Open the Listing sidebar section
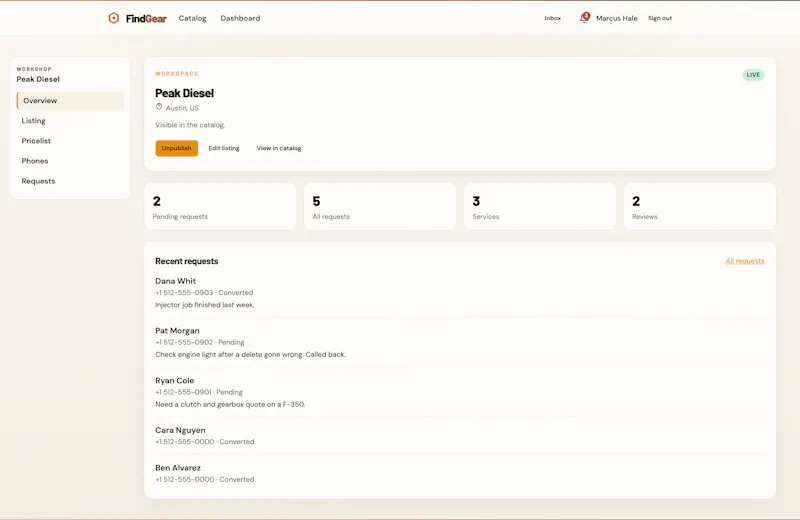This screenshot has width=800, height=520. 70,120
